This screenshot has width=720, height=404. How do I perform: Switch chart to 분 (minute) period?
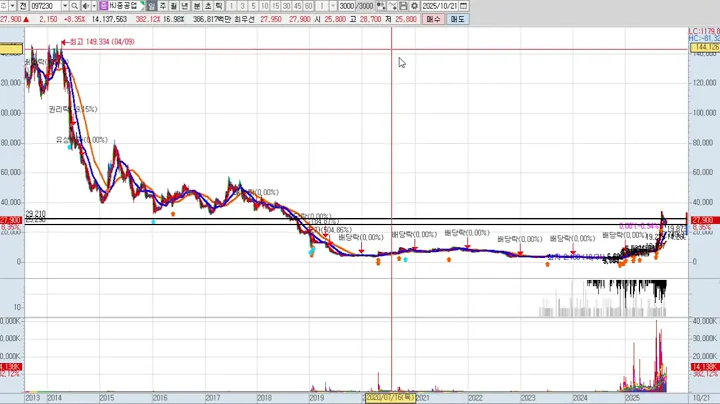pos(197,6)
